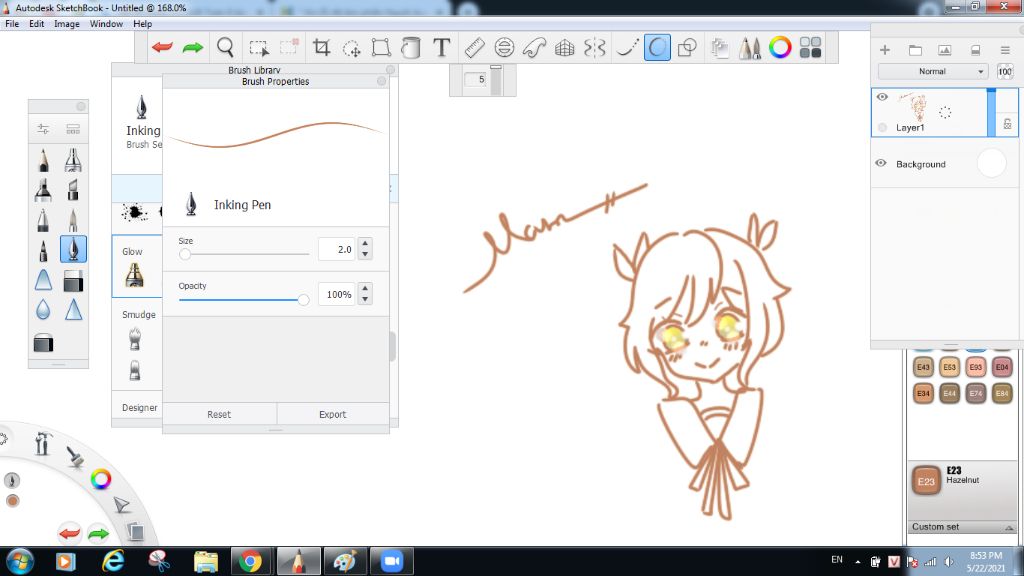1024x576 pixels.
Task: Open color wheel in the lagoon corner menu
Action: [x=101, y=479]
